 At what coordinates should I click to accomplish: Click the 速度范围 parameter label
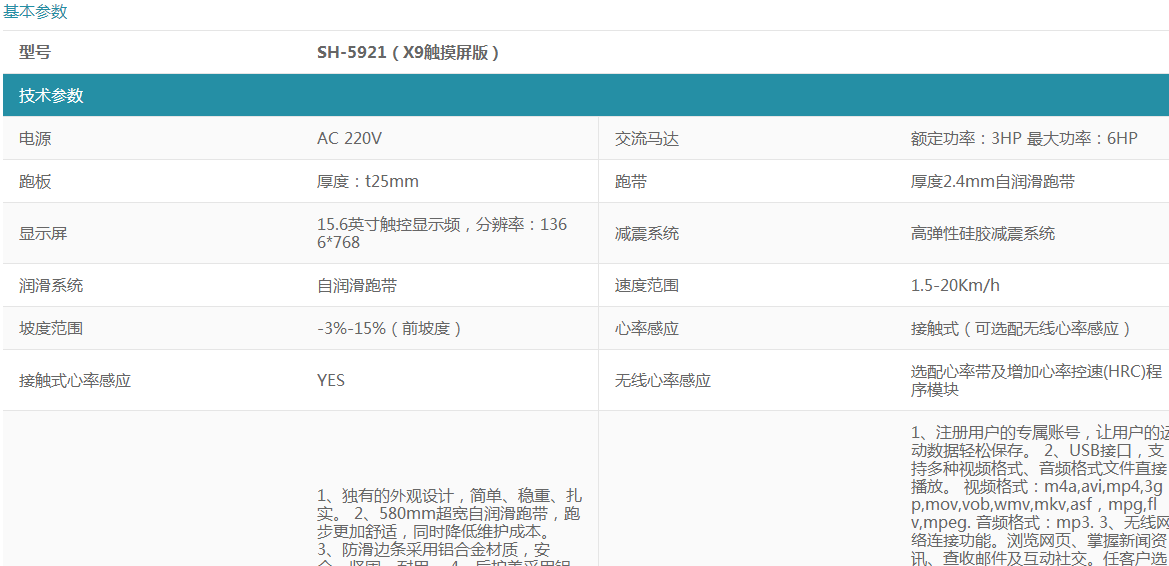click(646, 286)
